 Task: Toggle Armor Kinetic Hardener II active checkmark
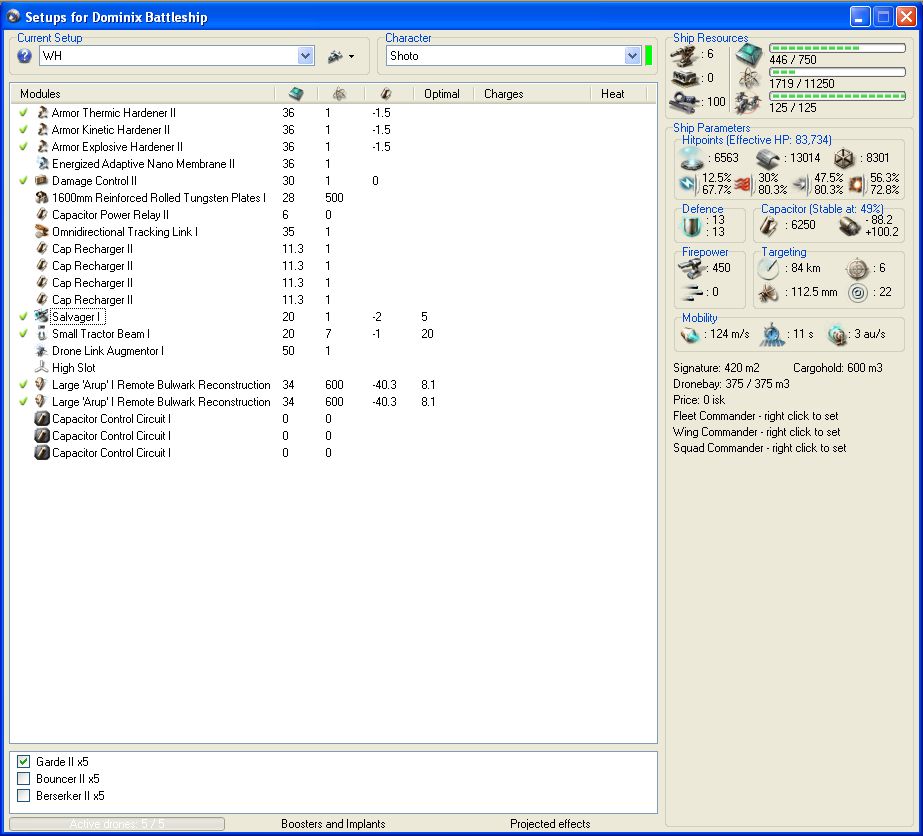[24, 130]
